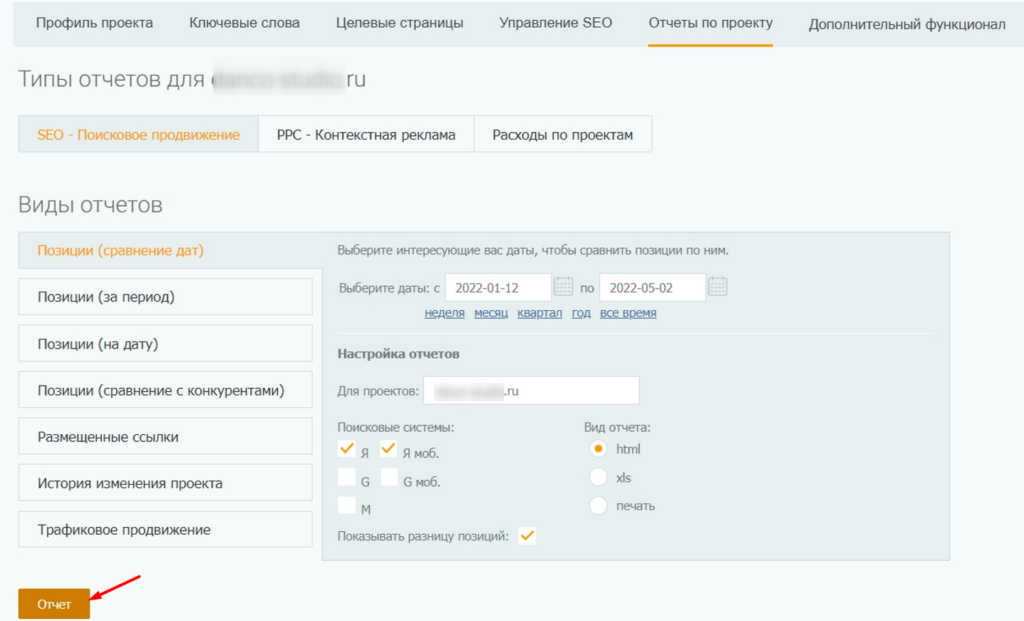The image size is (1024, 621).
Task: Open calendar icon for start date
Action: (564, 287)
